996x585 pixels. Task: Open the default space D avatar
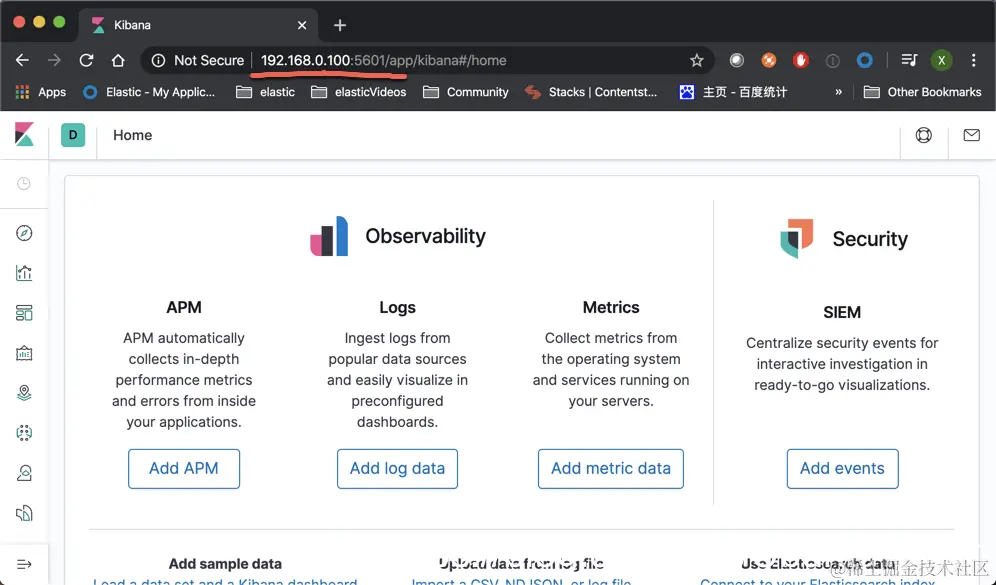(x=73, y=135)
